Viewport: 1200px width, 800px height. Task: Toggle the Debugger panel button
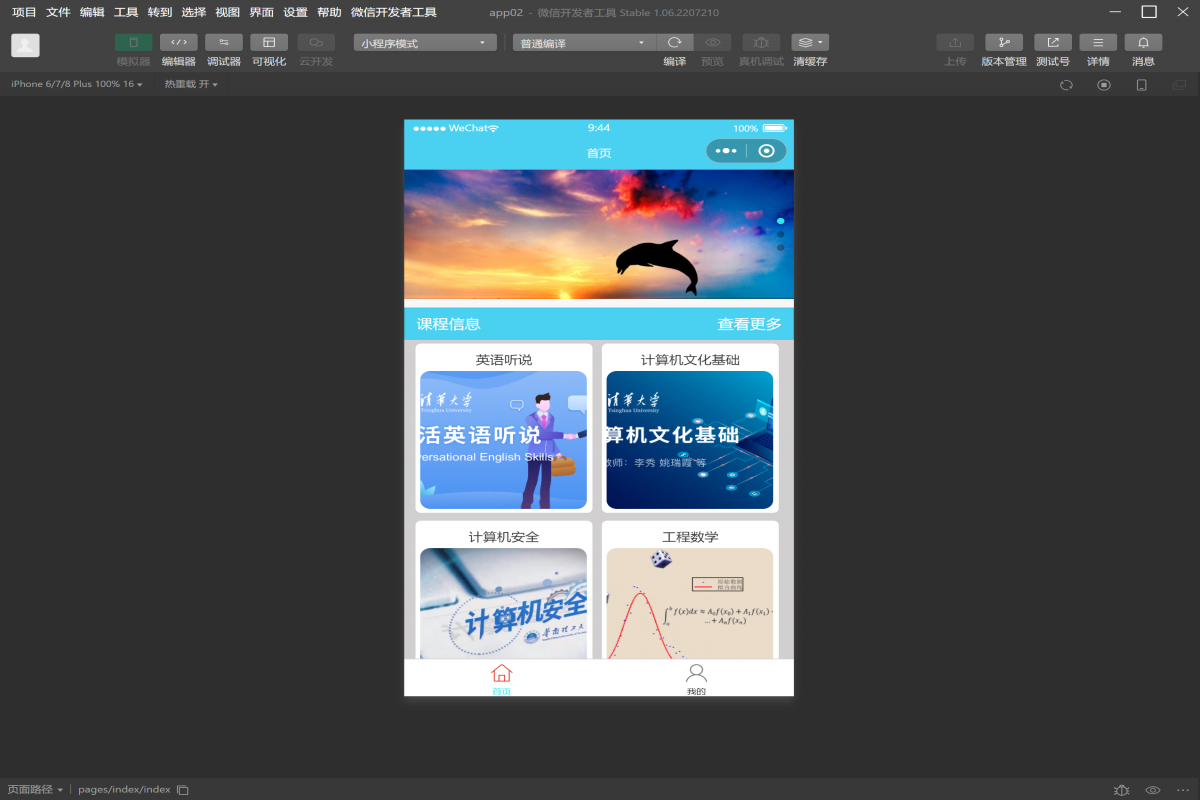223,43
